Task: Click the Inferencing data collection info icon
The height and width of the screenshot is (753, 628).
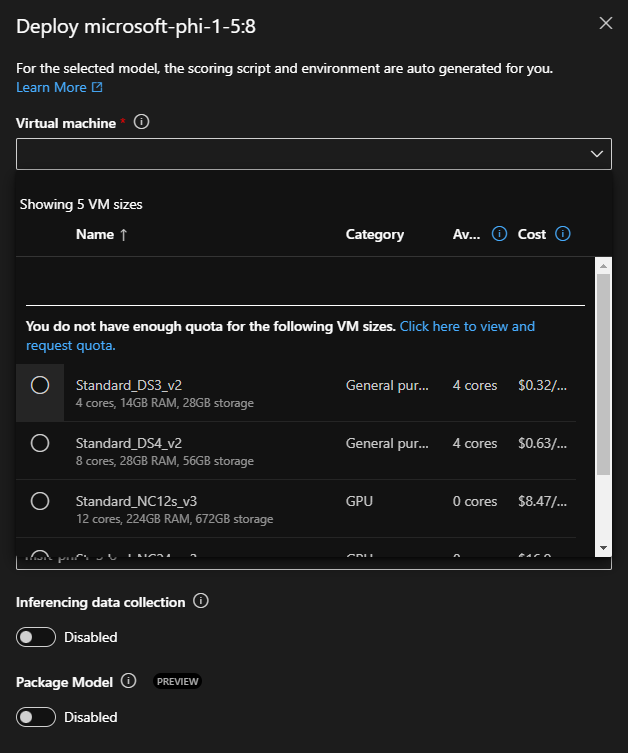Action: (x=201, y=601)
